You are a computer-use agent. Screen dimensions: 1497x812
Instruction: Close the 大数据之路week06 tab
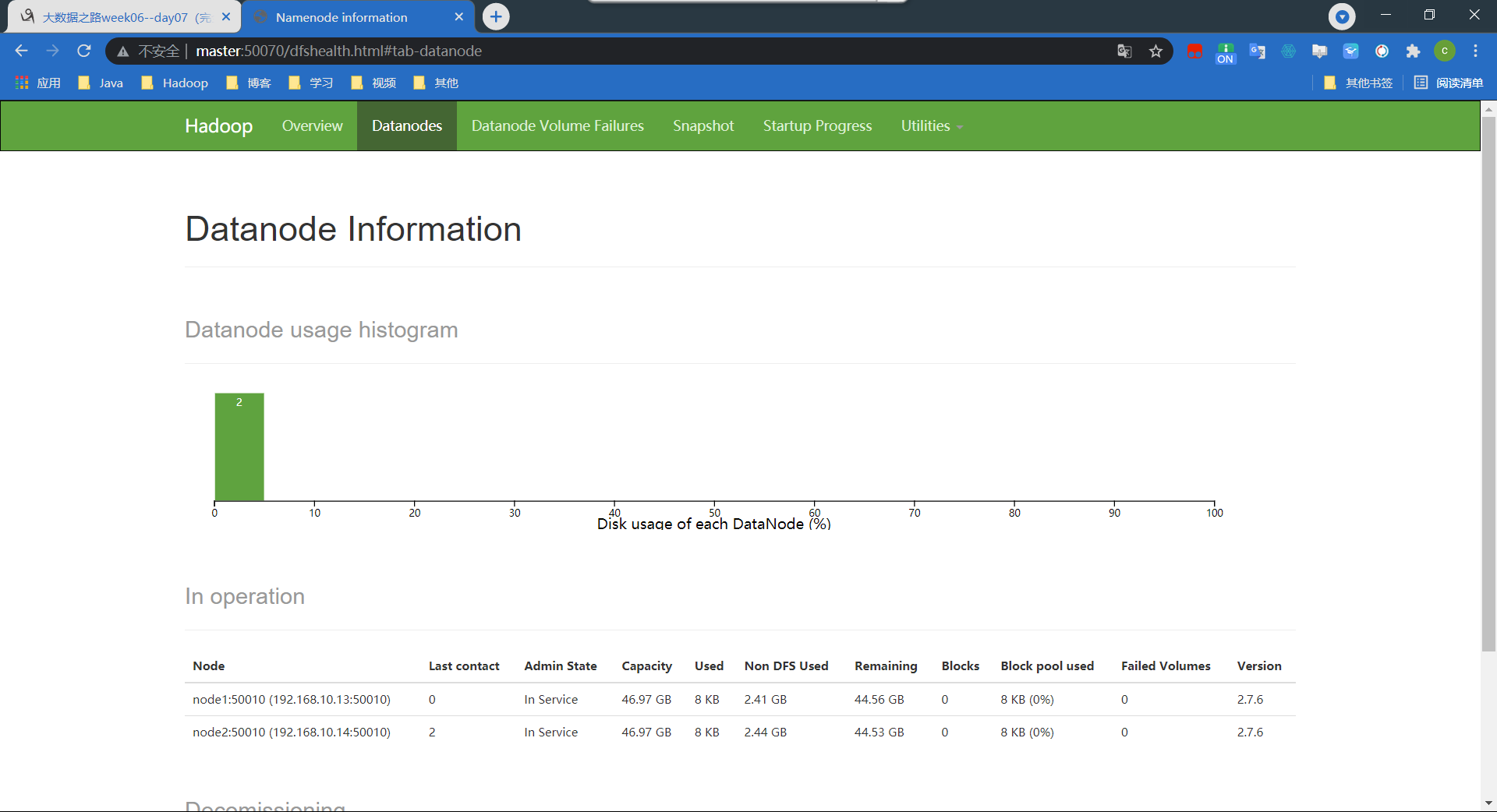click(x=226, y=16)
